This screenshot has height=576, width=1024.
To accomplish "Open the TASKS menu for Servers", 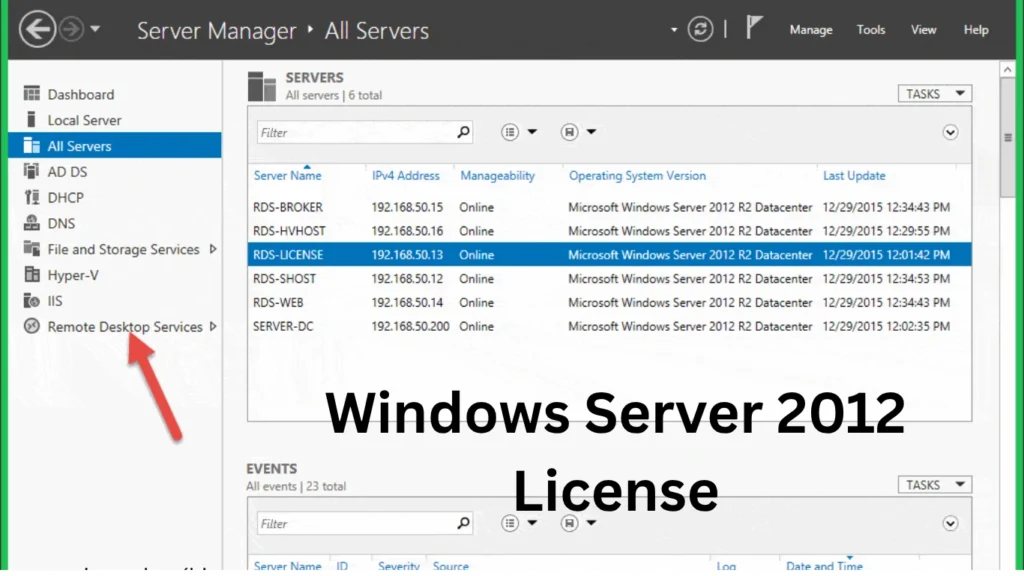I will (933, 92).
